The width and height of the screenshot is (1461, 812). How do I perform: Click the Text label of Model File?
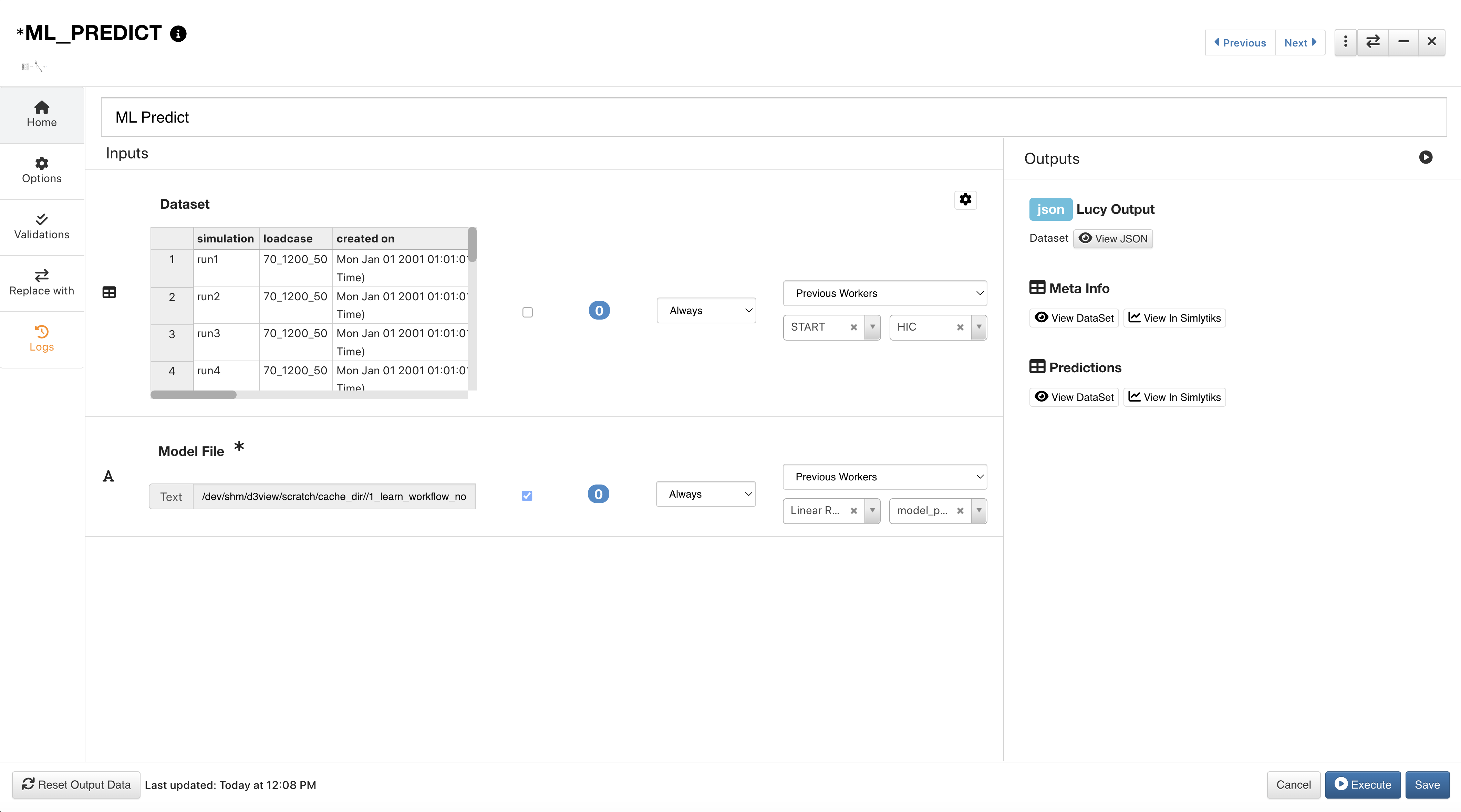click(x=171, y=497)
